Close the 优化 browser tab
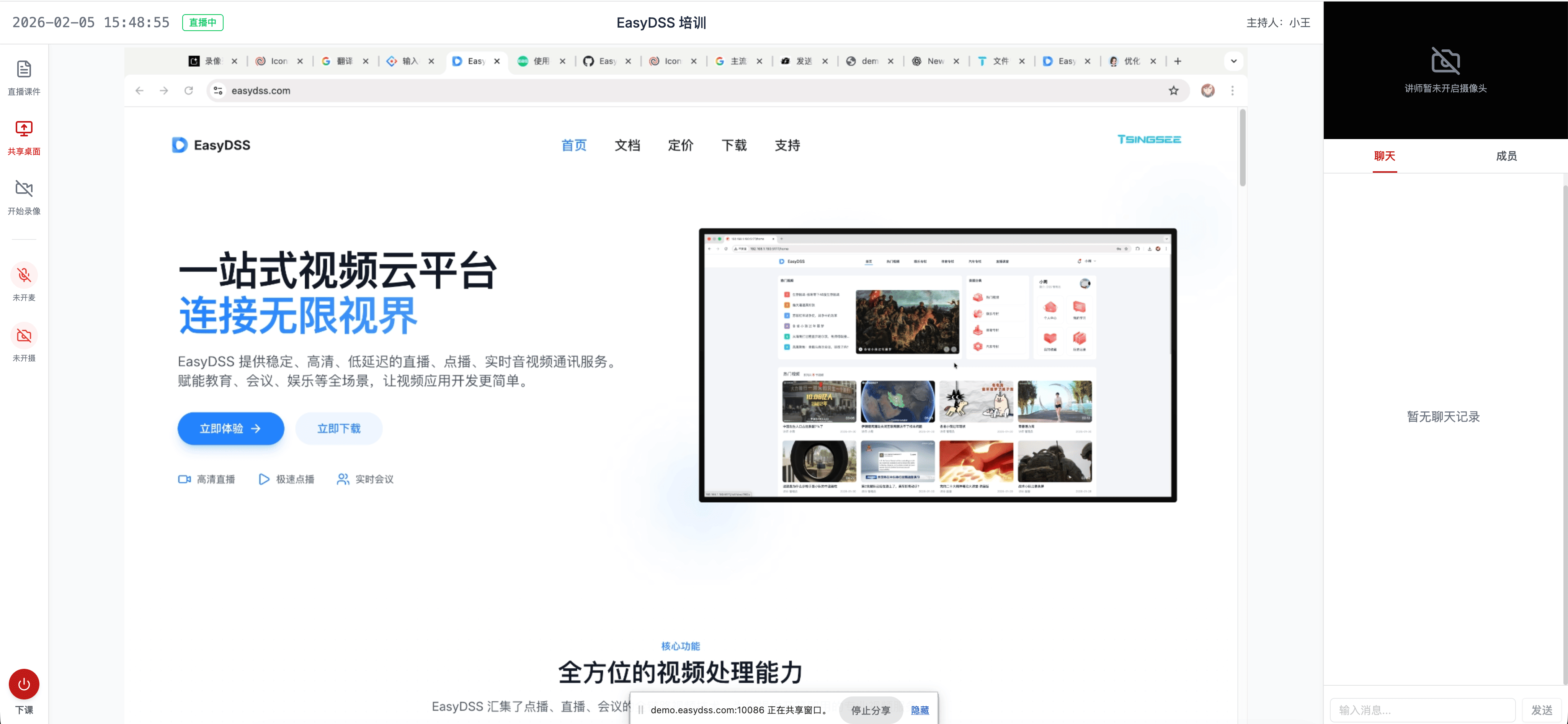The width and height of the screenshot is (1568, 724). pyautogui.click(x=1153, y=61)
